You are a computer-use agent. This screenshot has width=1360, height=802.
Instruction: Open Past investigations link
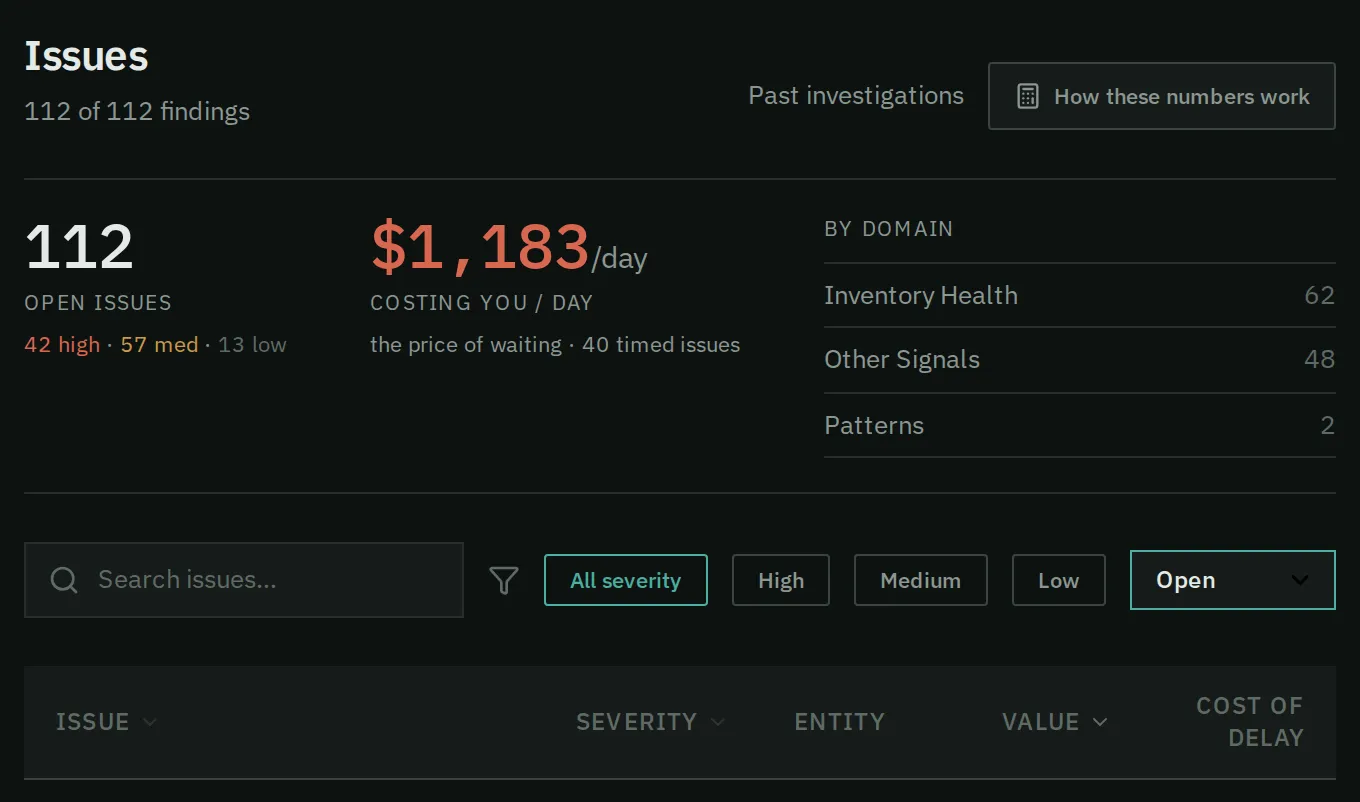(x=856, y=96)
